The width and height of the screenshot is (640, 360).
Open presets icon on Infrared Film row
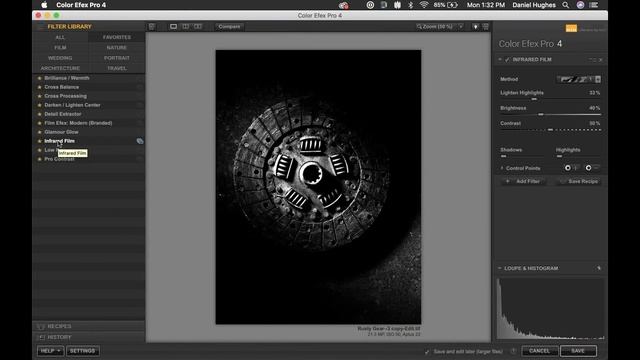(x=140, y=141)
